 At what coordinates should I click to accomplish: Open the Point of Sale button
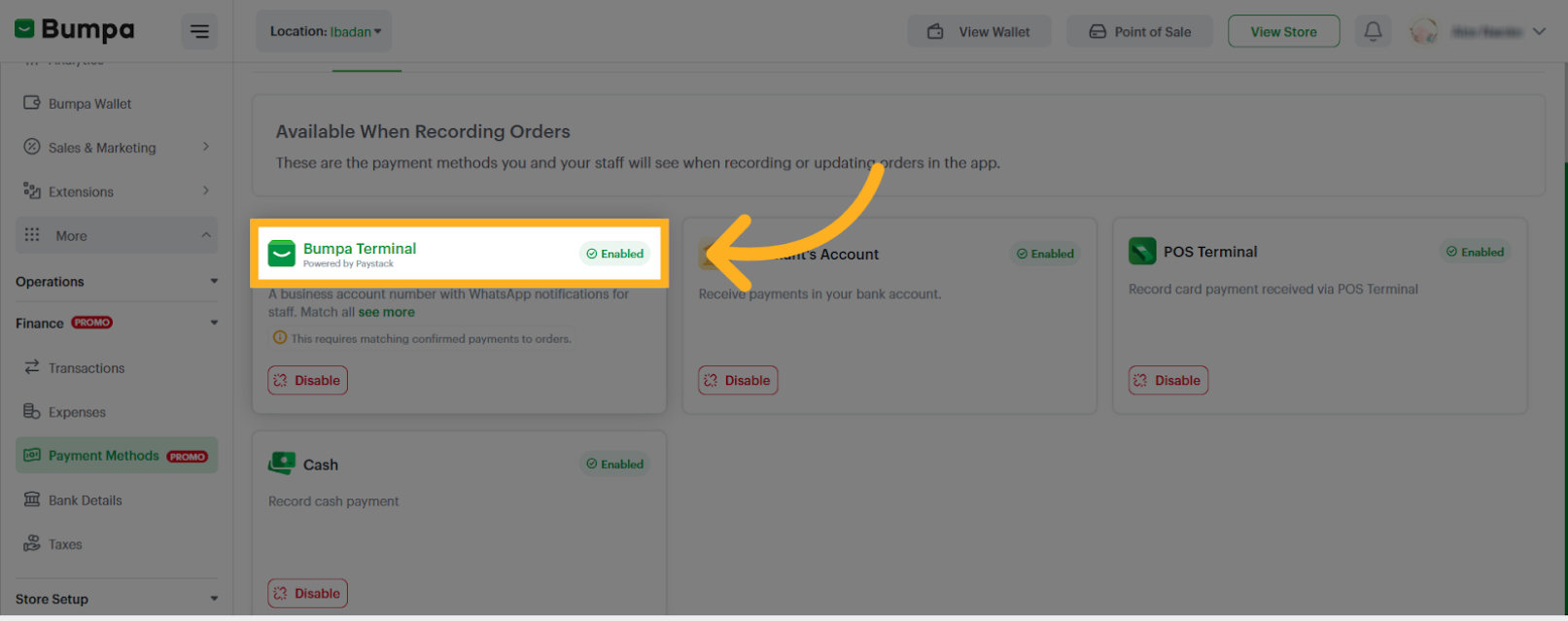[x=1139, y=32]
